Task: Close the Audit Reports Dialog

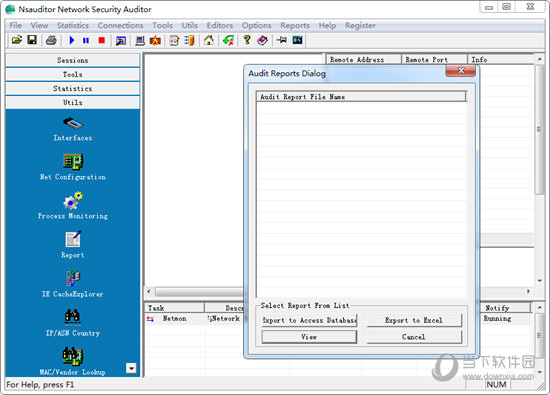Action: [461, 71]
